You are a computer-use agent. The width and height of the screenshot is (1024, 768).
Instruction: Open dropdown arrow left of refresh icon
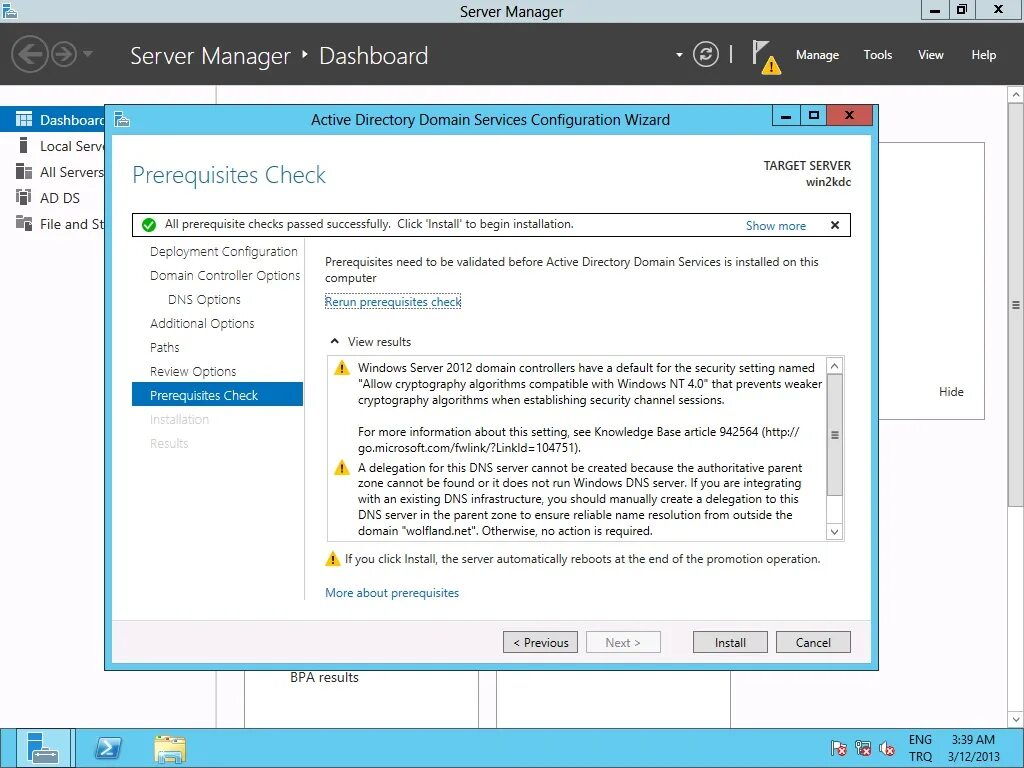679,55
